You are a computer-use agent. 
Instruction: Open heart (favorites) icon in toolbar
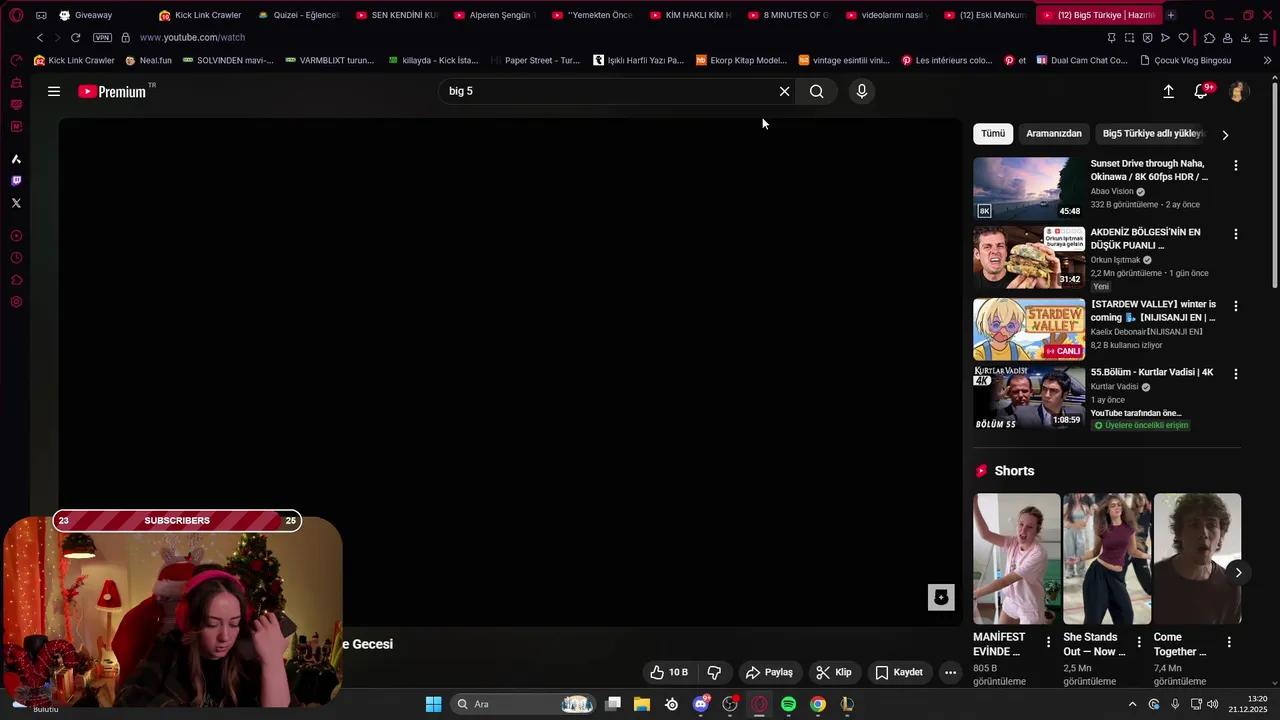coord(1183,37)
